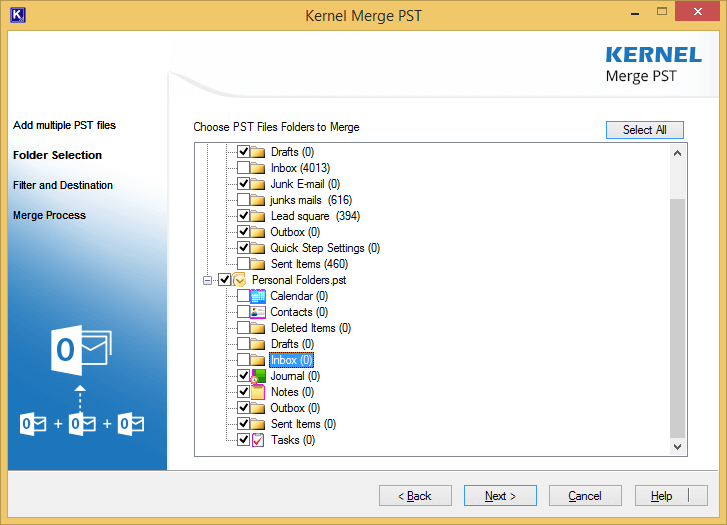Screen dimensions: 727x525
Task: Untick the Journal (0) checkbox
Action: 243,375
